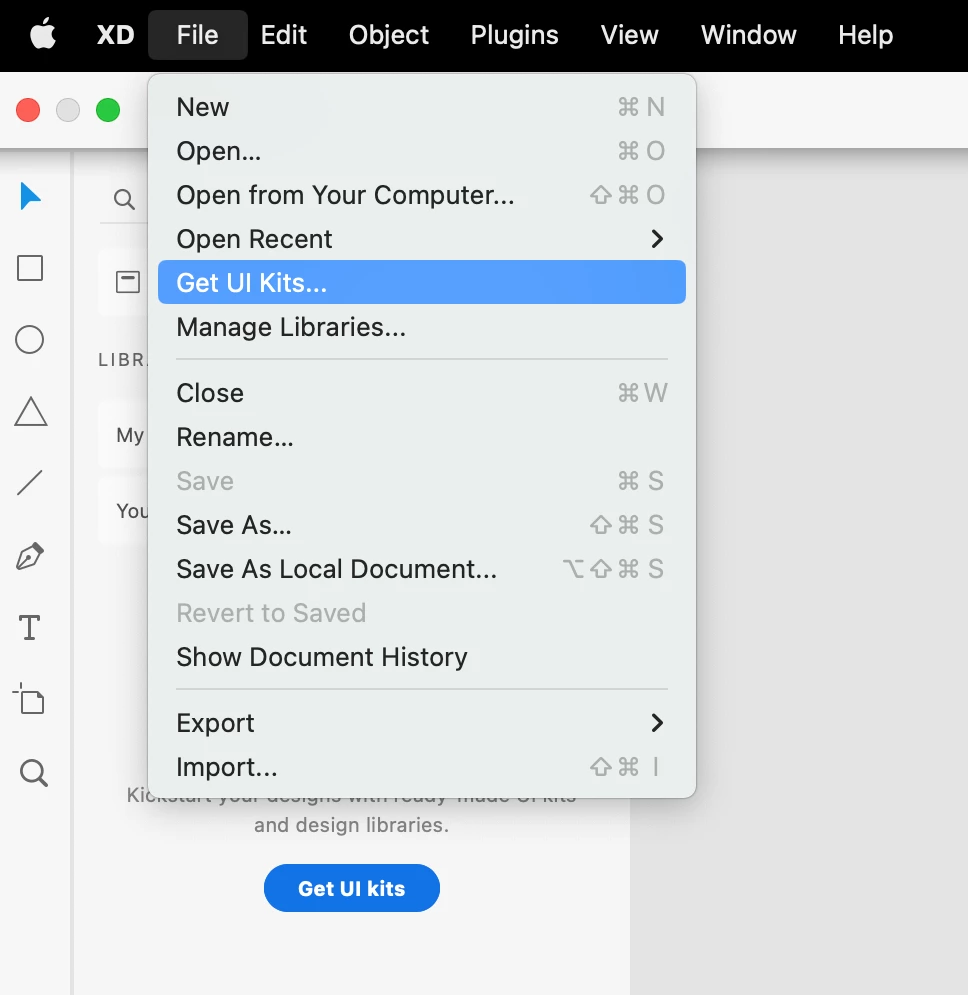This screenshot has height=995, width=968.
Task: Open the Apple menu
Action: [x=43, y=34]
